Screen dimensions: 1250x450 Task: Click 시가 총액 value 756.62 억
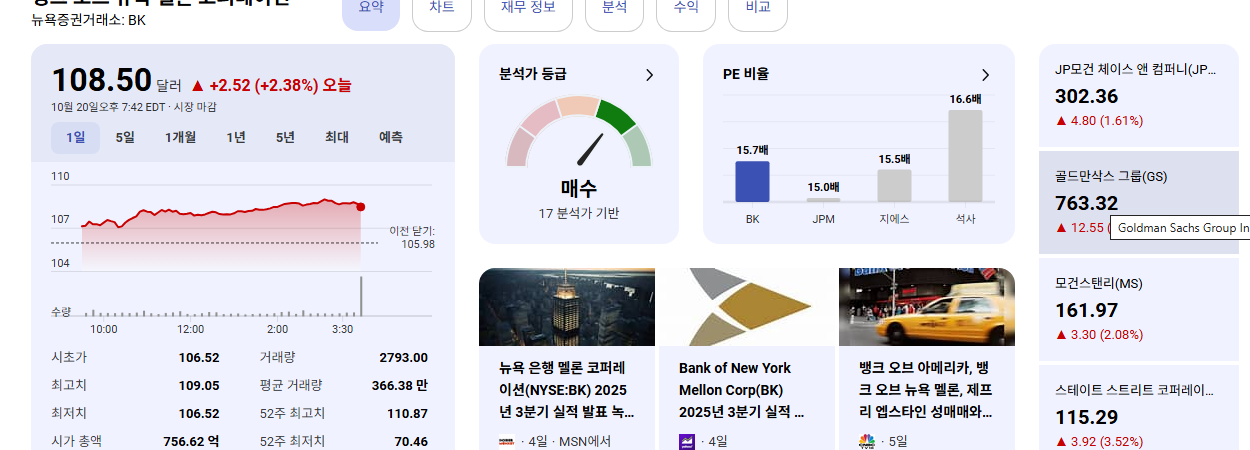pyautogui.click(x=191, y=441)
